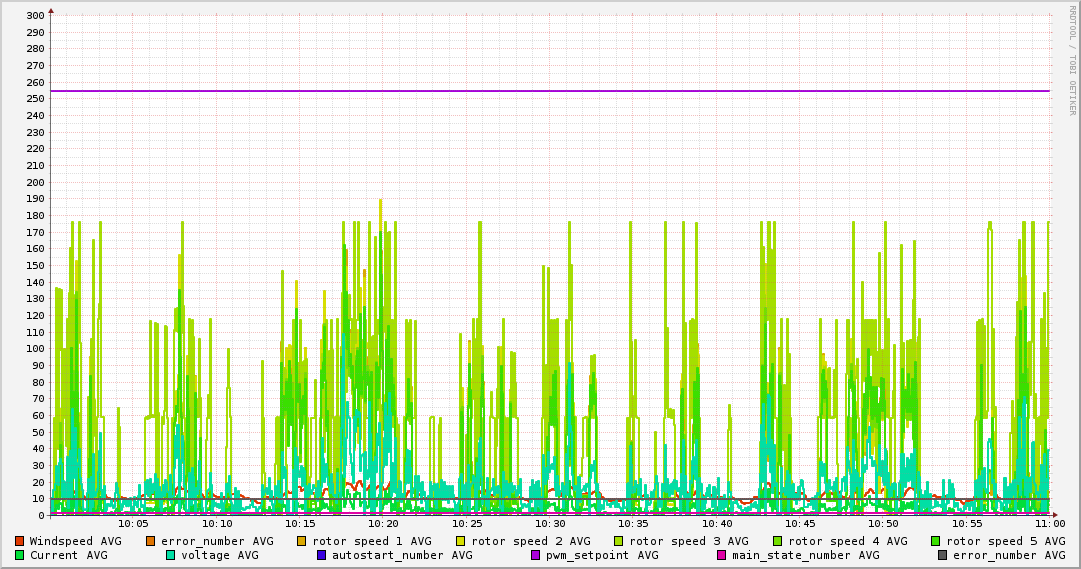This screenshot has width=1081, height=569.
Task: Click the pwm_setpoint AVG legend text
Action: pos(602,555)
